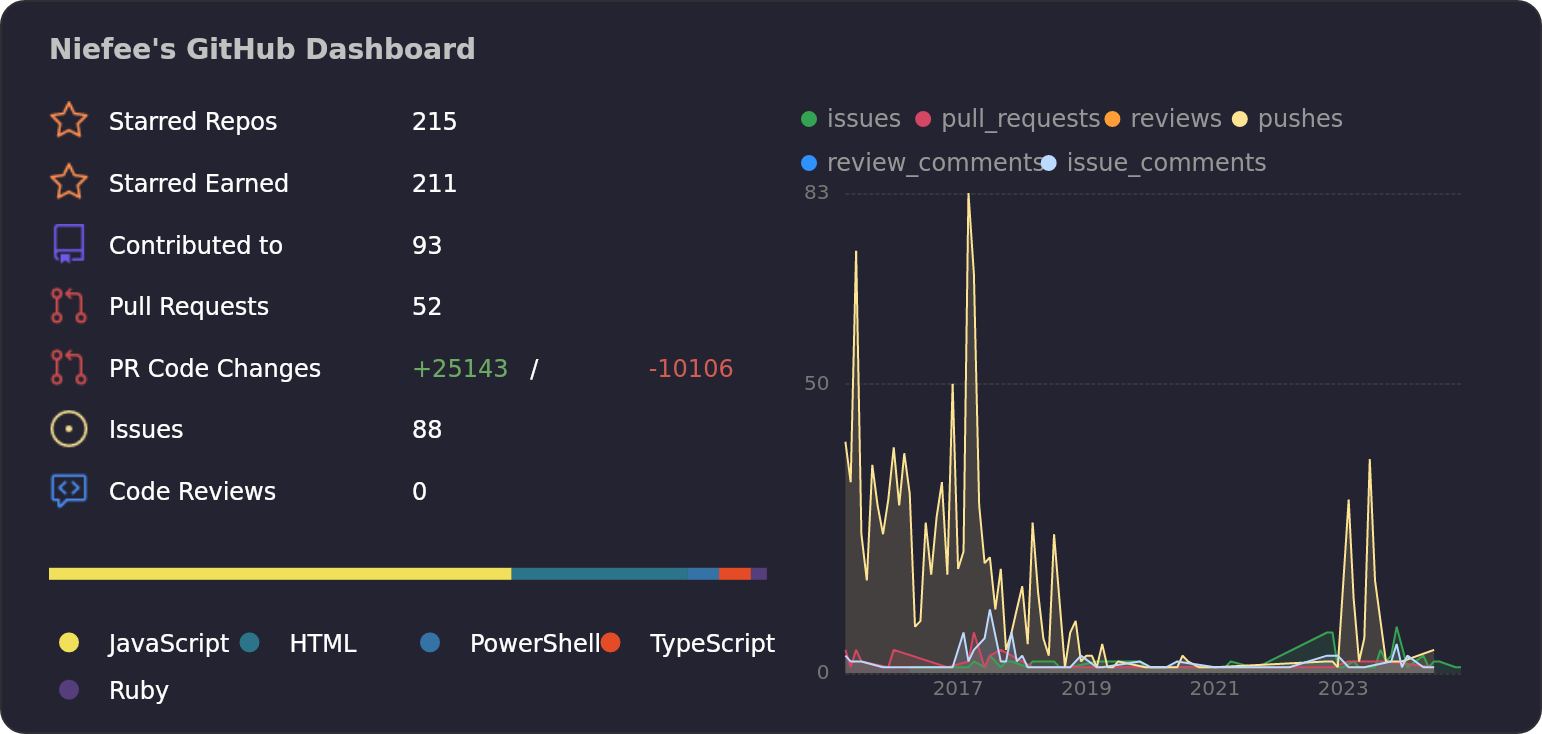
Task: Click the orange TypeScript segment of language bar
Action: (735, 574)
